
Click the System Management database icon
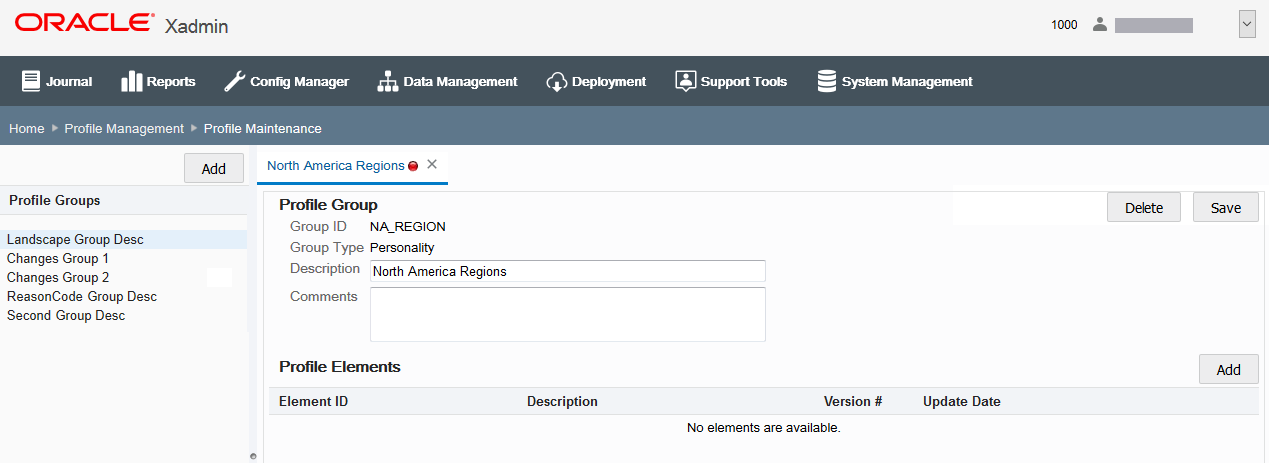pos(827,81)
